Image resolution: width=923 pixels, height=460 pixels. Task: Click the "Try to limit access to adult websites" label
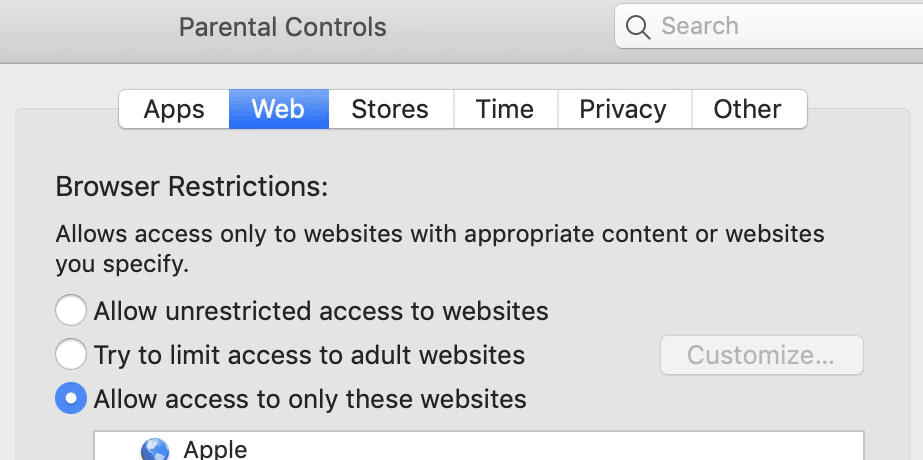(309, 354)
